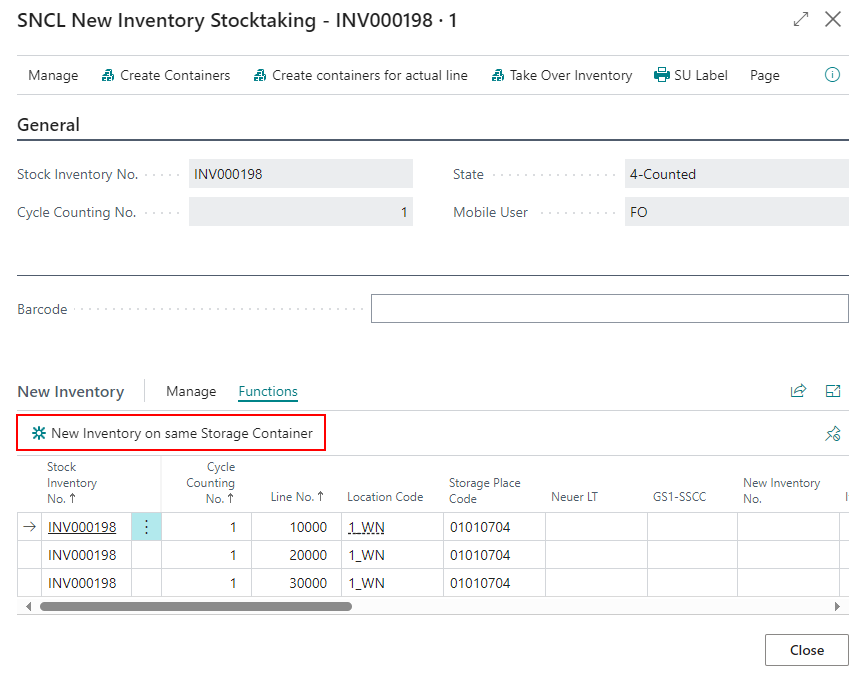Viewport: 864px width, 681px height.
Task: Print the SU Label
Action: (691, 75)
